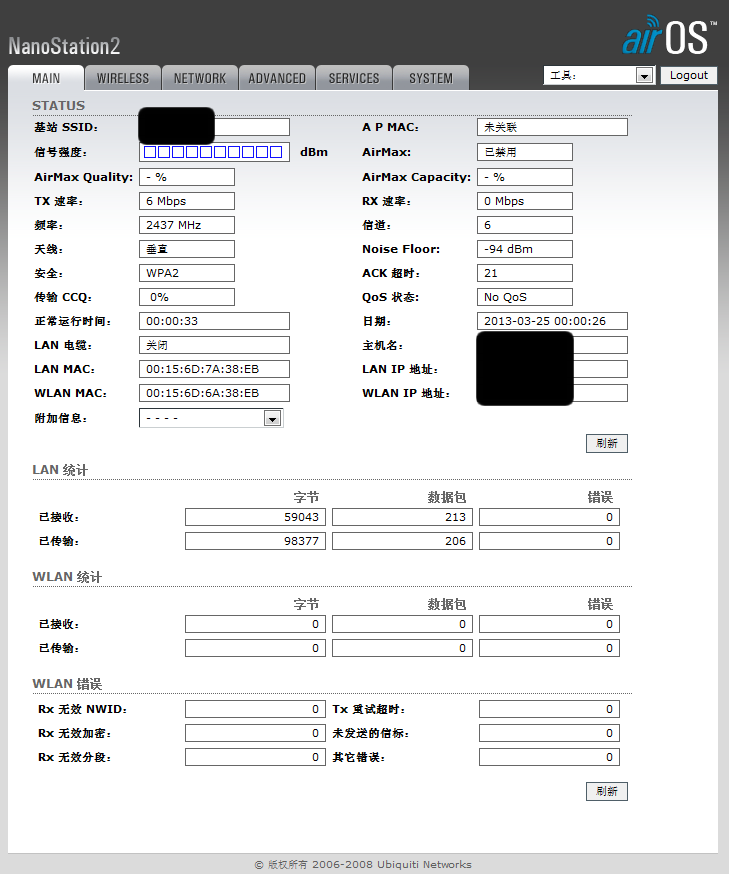Image resolution: width=729 pixels, height=874 pixels.
Task: Click the date field 2013-03-25 00:00:26
Action: (552, 321)
